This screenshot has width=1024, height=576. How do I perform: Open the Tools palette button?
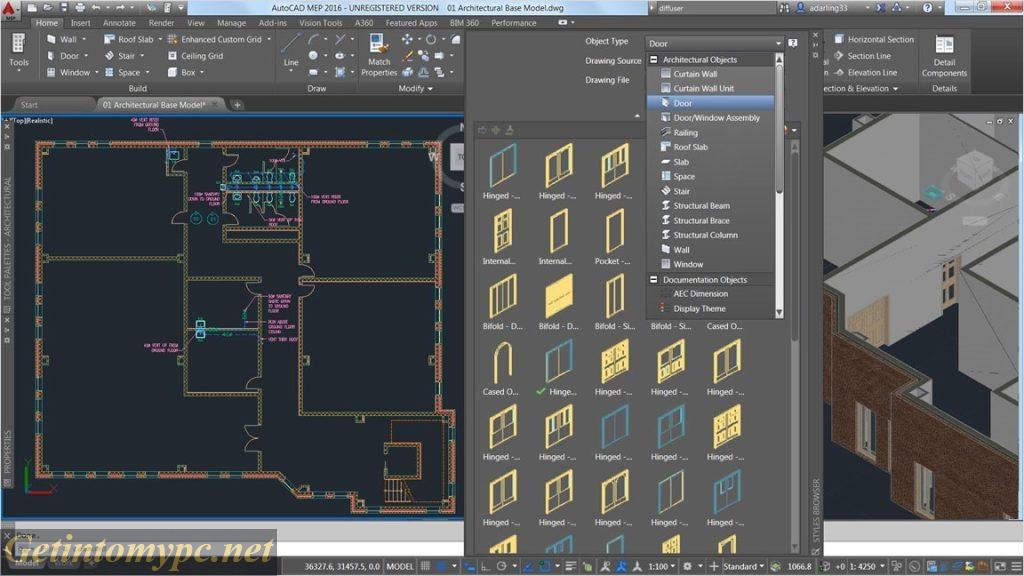coord(18,51)
